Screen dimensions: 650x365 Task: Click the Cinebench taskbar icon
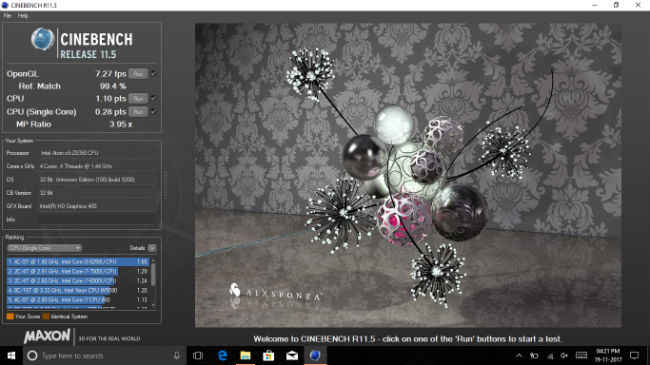tap(315, 356)
